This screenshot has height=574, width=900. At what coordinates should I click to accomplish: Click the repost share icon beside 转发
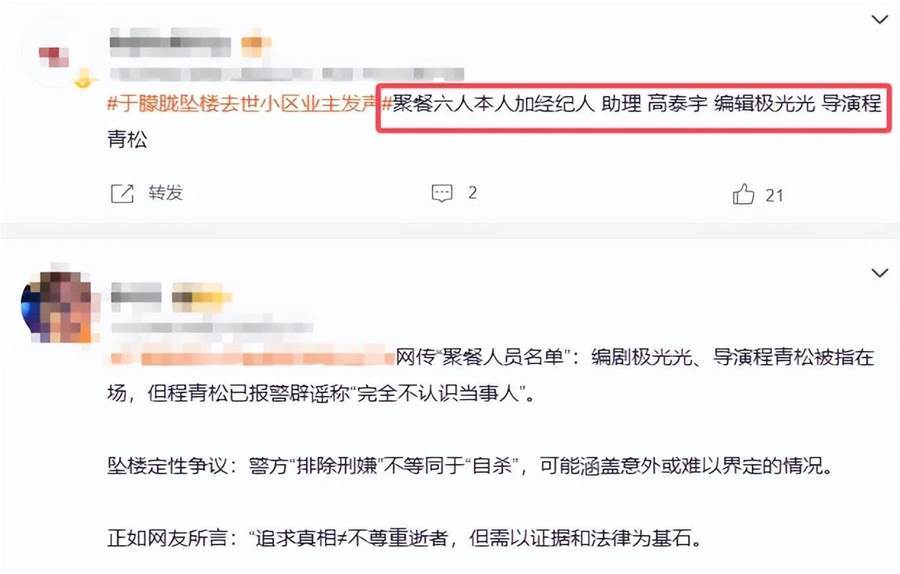tap(122, 193)
